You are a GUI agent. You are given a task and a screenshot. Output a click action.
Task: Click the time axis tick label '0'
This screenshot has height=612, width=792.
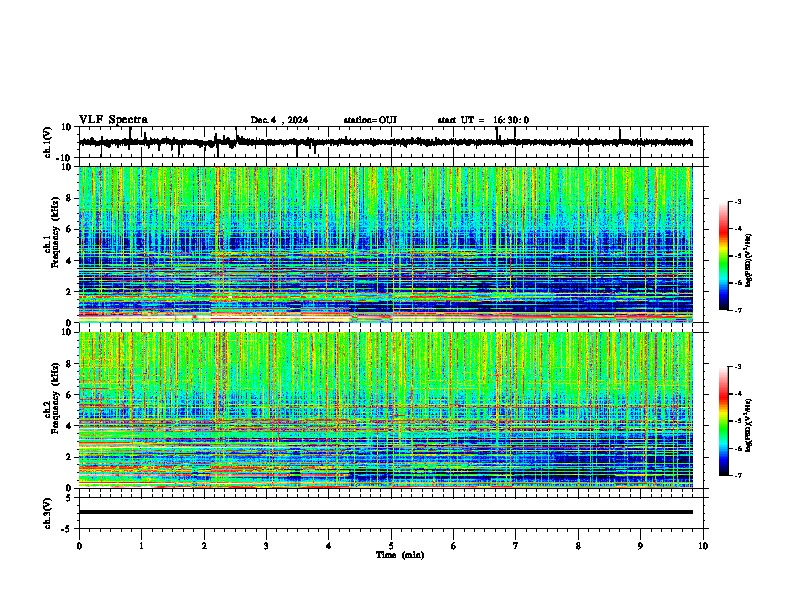coord(79,546)
